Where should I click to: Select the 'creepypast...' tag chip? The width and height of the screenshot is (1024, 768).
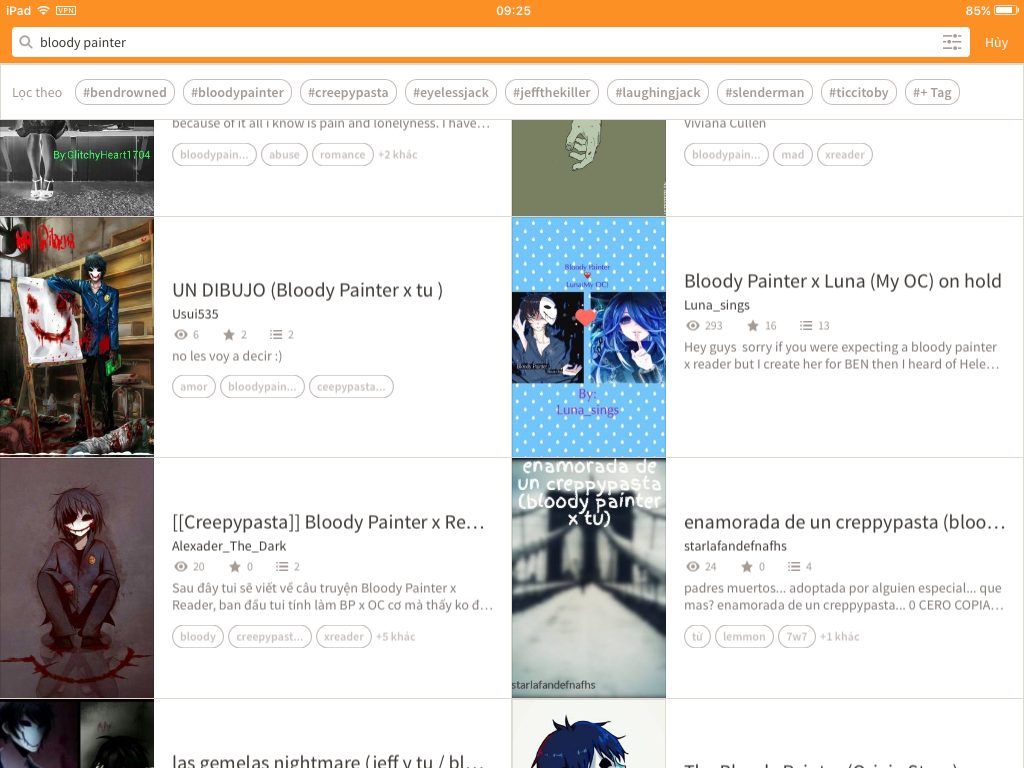(270, 636)
